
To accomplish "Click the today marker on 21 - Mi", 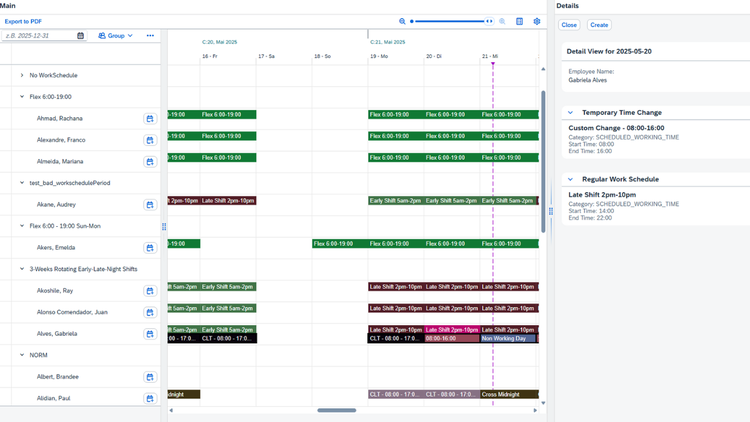I will tap(493, 64).
